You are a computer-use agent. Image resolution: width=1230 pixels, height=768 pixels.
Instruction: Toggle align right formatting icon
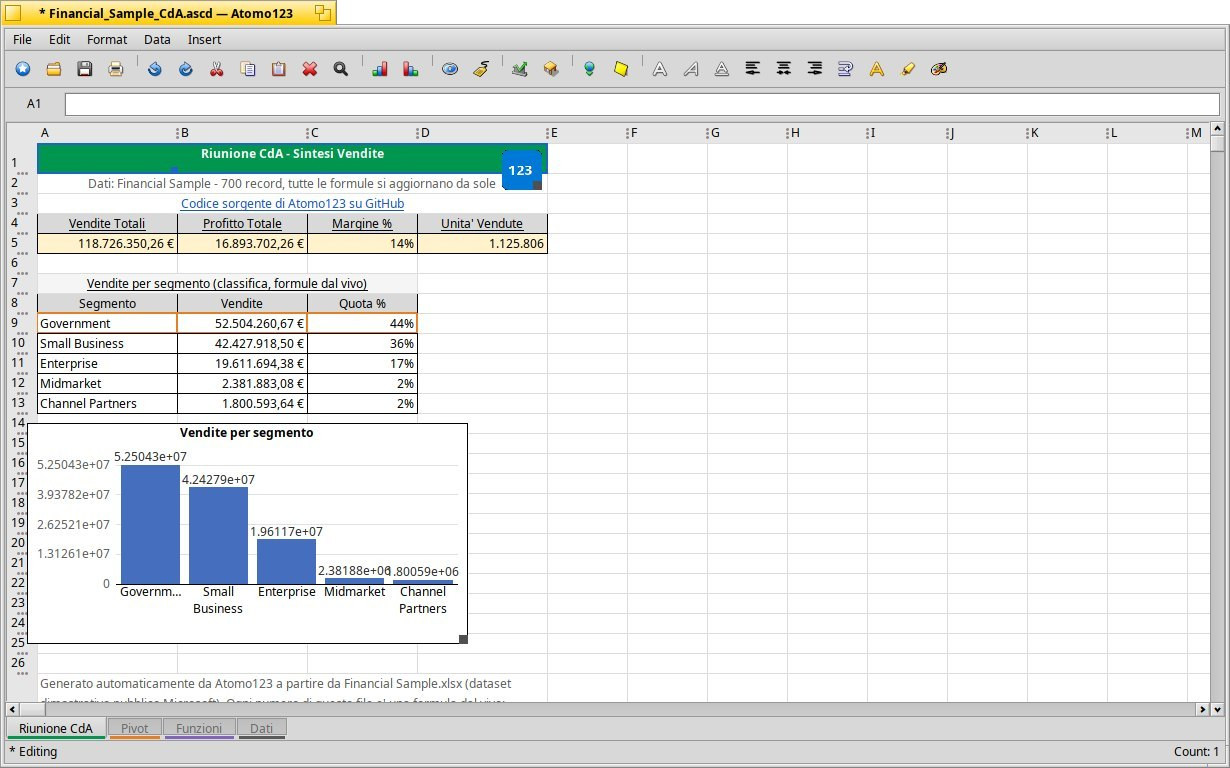(x=815, y=69)
